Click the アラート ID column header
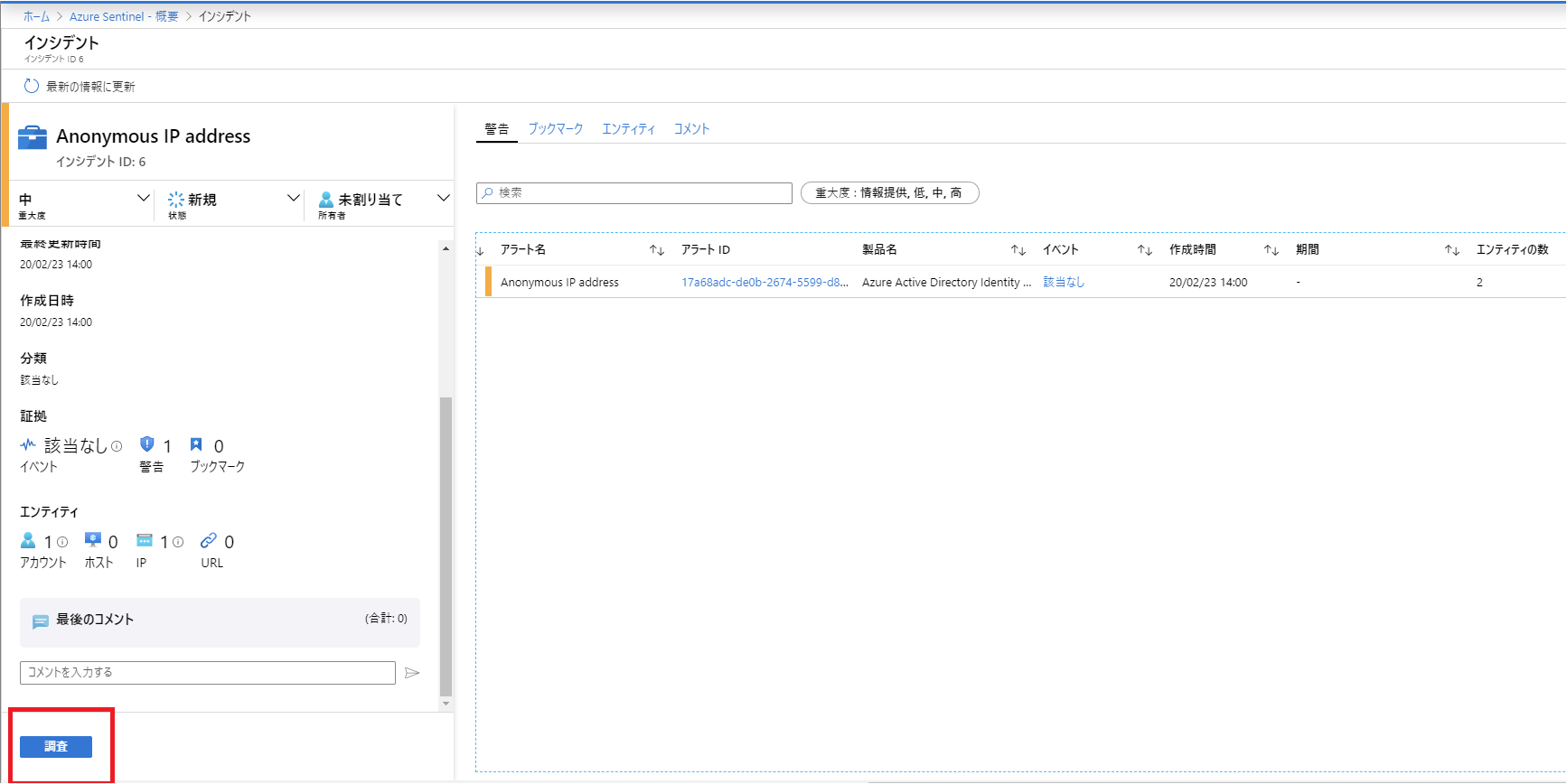Image resolution: width=1567 pixels, height=784 pixels. [706, 250]
